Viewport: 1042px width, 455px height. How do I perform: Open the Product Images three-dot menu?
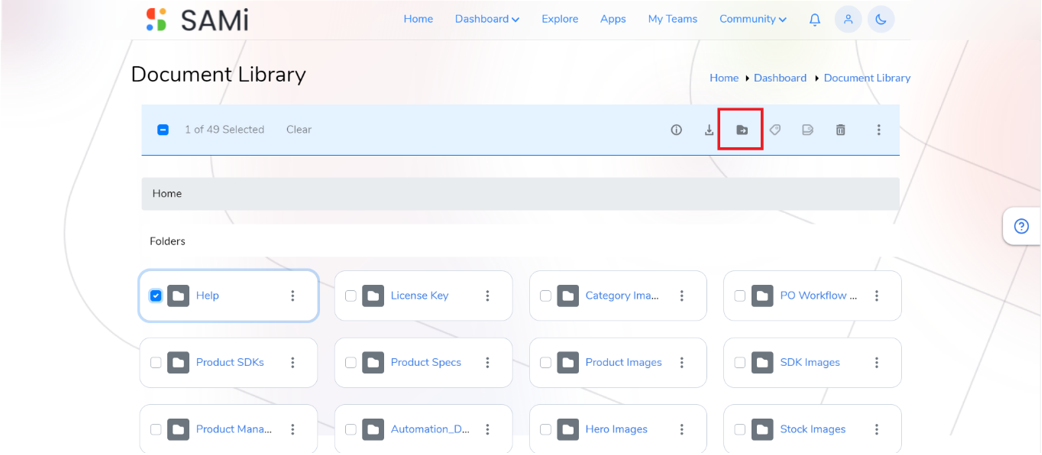pyautogui.click(x=682, y=363)
